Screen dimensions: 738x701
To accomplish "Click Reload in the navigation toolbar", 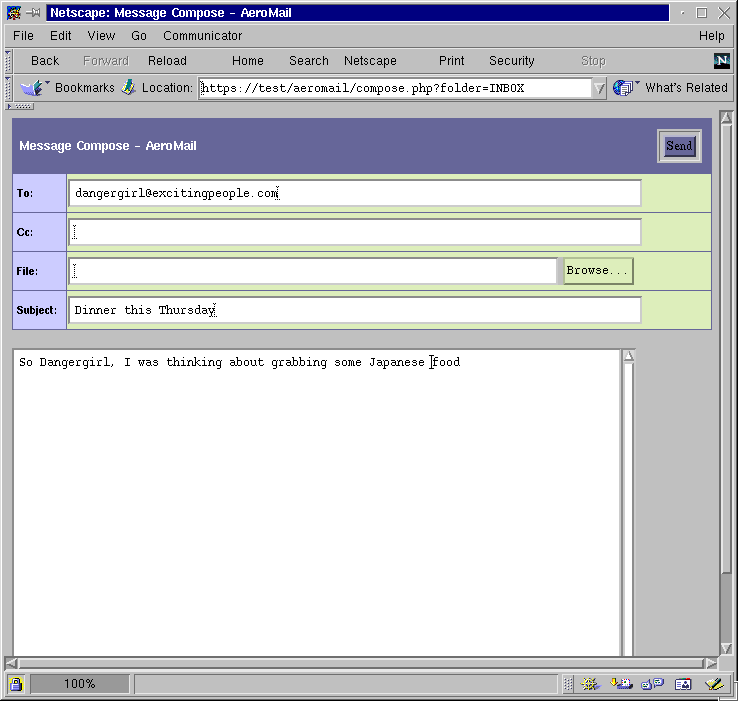I will coord(167,61).
